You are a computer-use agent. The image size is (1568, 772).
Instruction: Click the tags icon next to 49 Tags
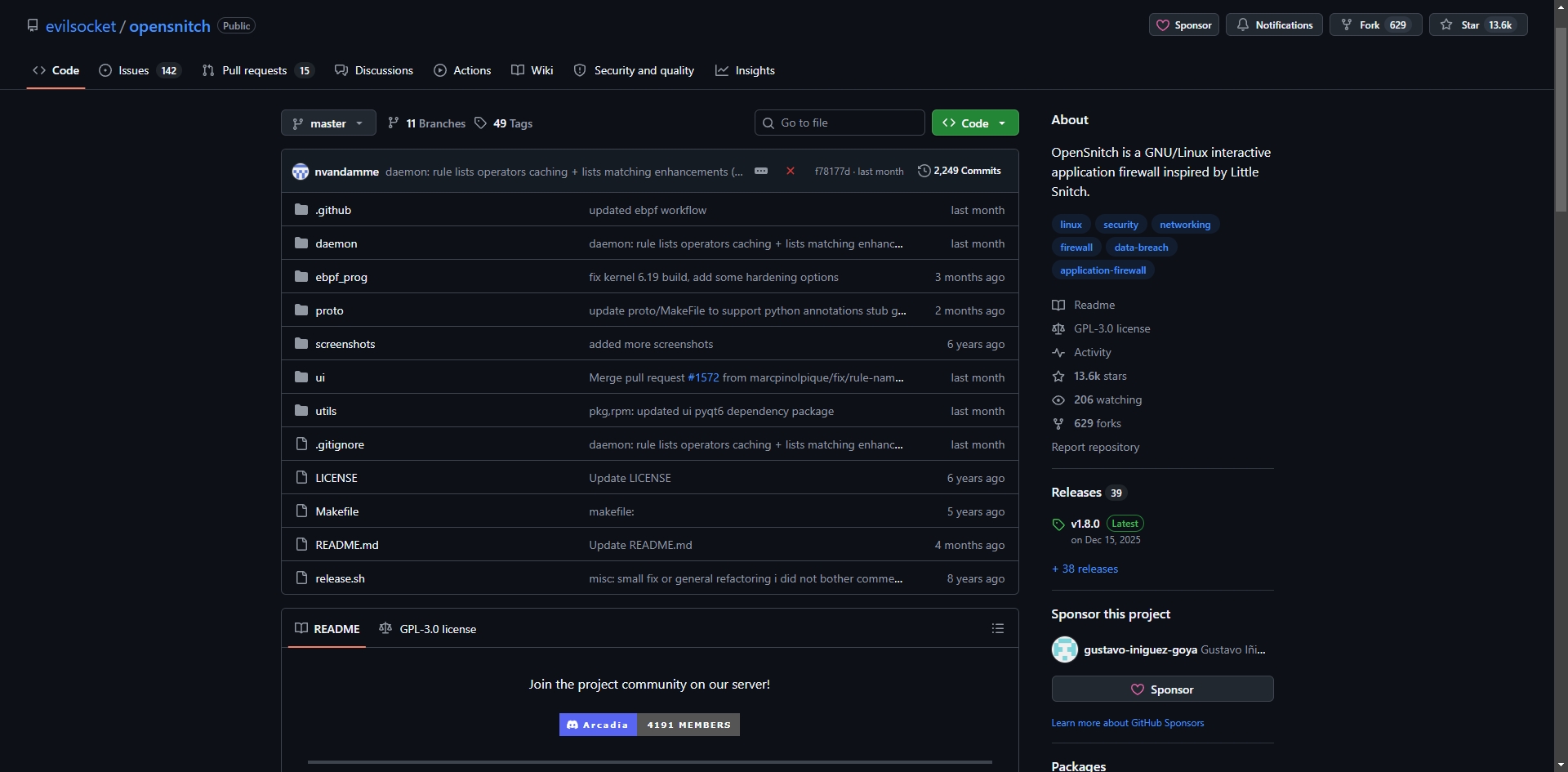pyautogui.click(x=480, y=123)
